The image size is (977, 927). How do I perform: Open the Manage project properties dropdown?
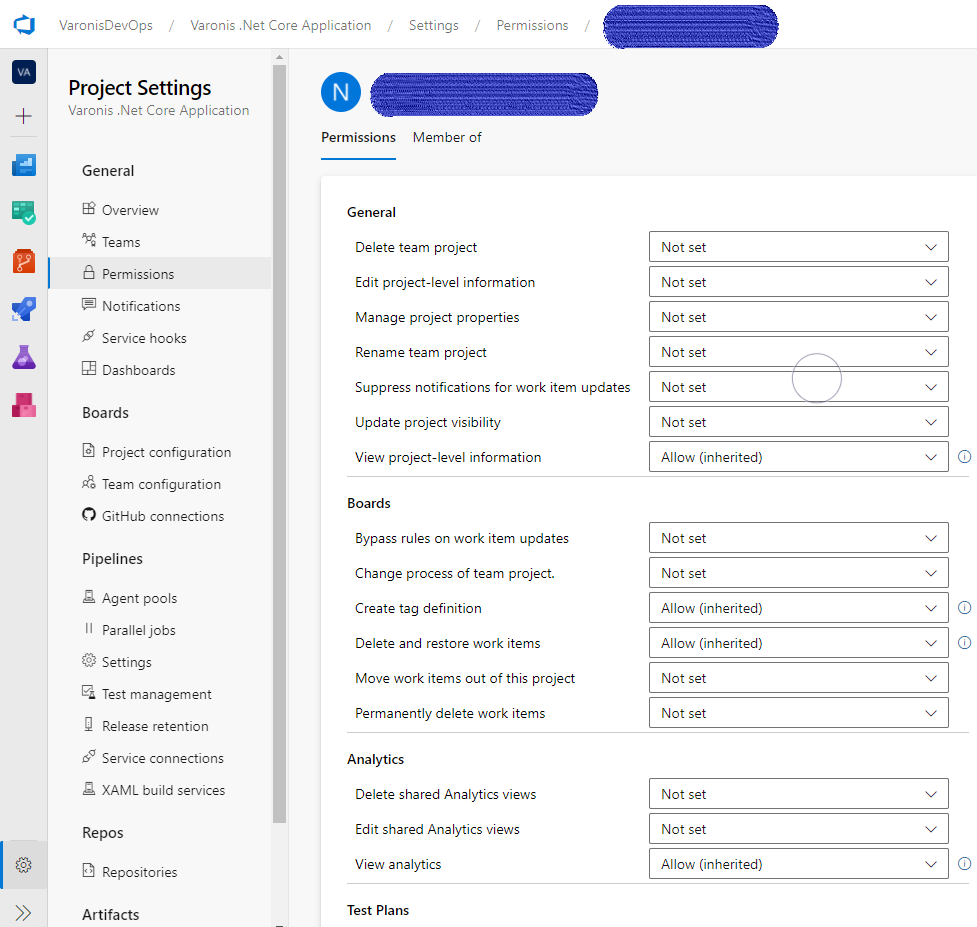[799, 316]
